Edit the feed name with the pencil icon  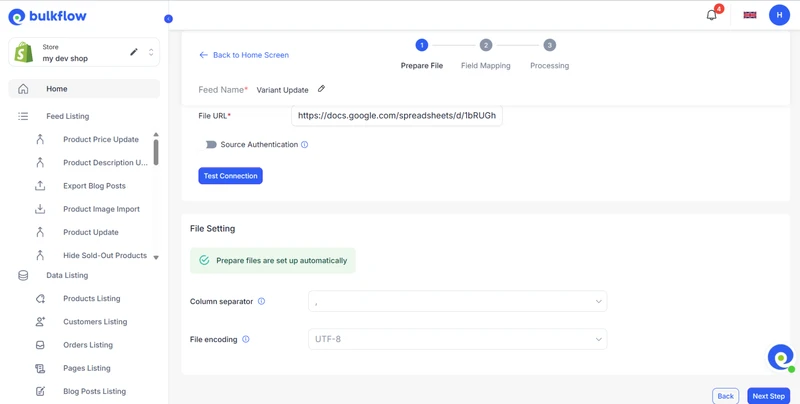point(321,89)
